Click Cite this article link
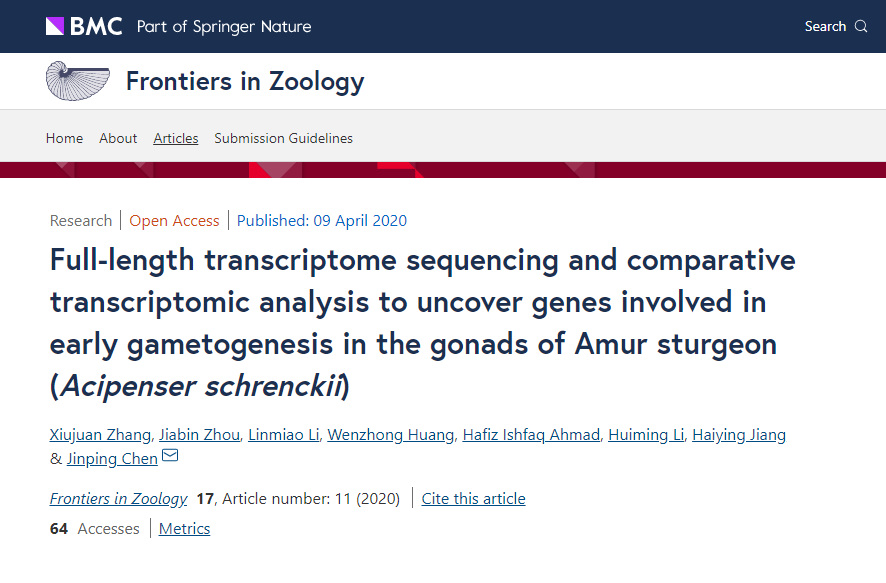The image size is (886, 583). 474,498
